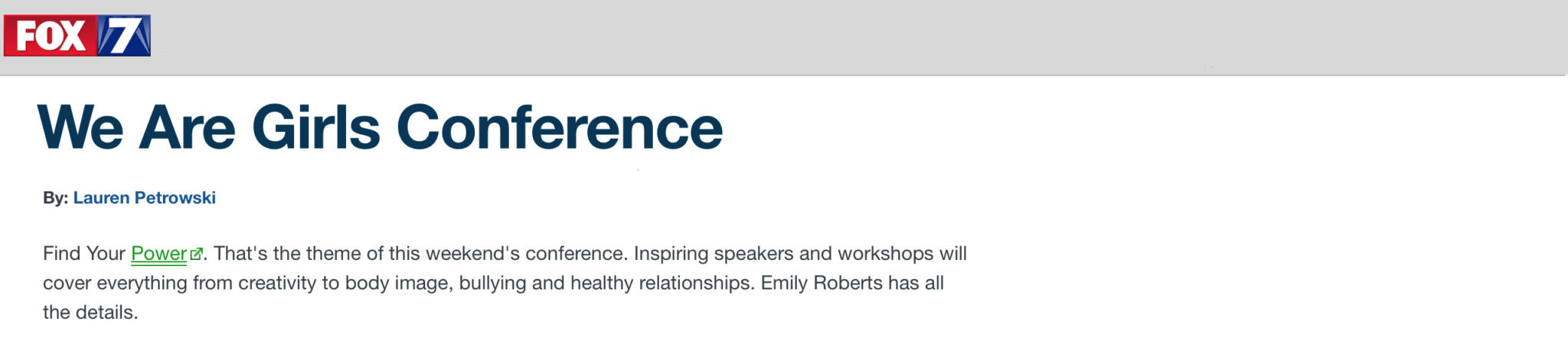Click the red FOX portion of the logo
This screenshot has height=358, width=1568.
tap(51, 35)
